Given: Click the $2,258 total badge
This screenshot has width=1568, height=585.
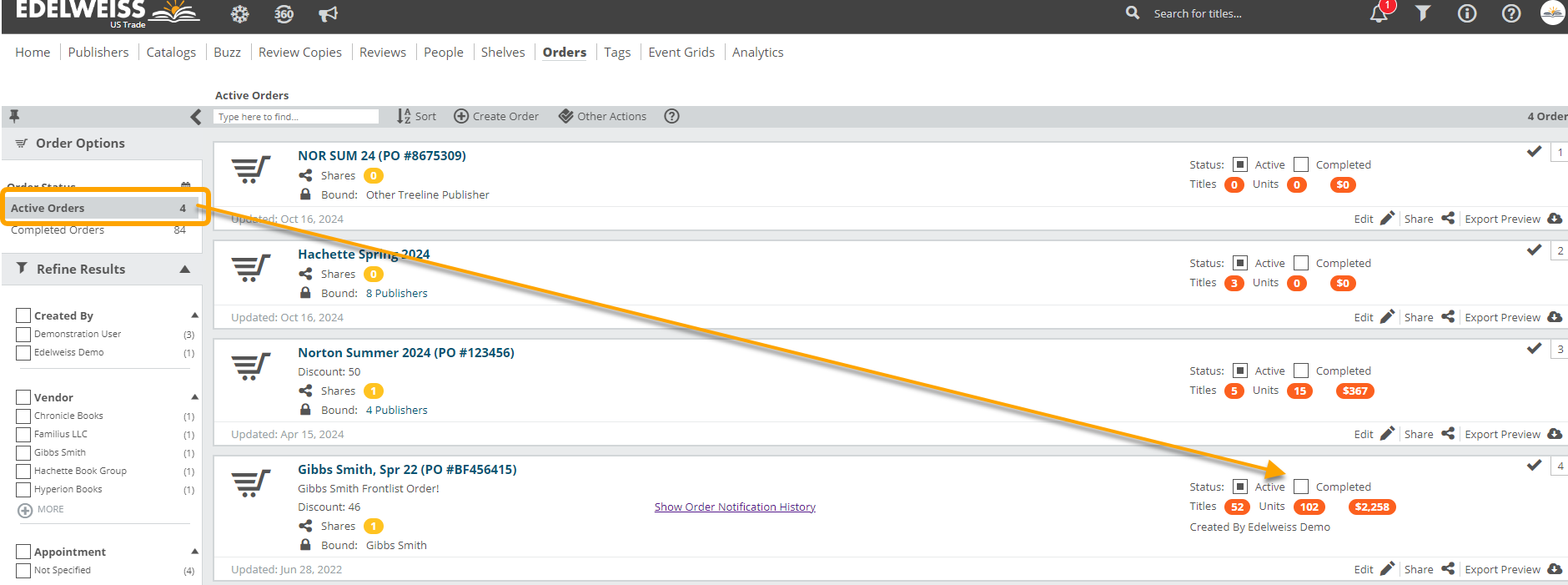Looking at the screenshot, I should [1372, 507].
